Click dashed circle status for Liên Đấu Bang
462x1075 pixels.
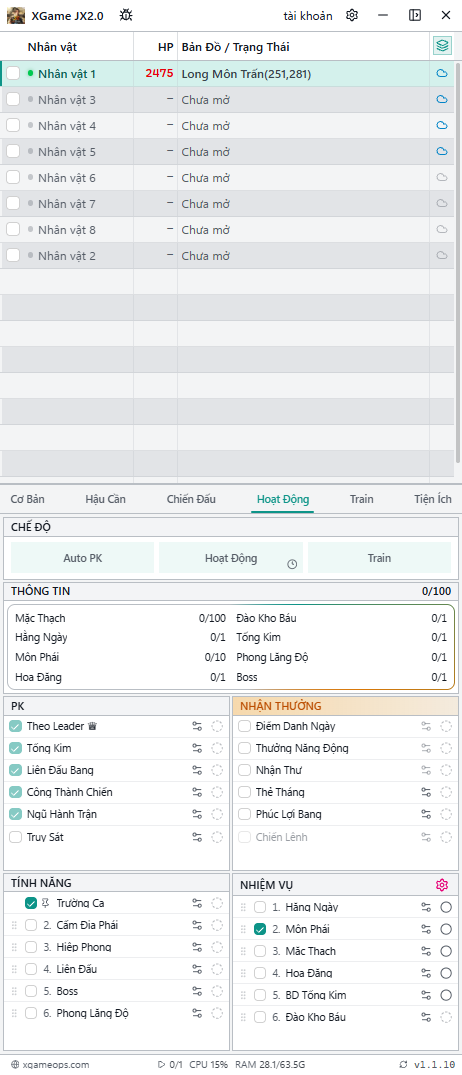217,770
